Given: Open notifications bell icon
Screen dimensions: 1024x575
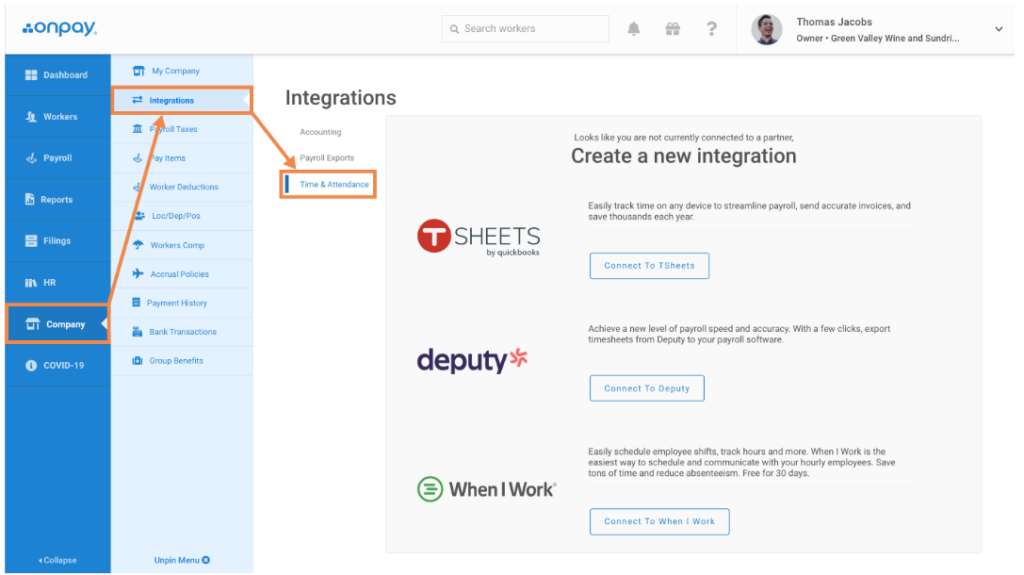Looking at the screenshot, I should tap(633, 29).
